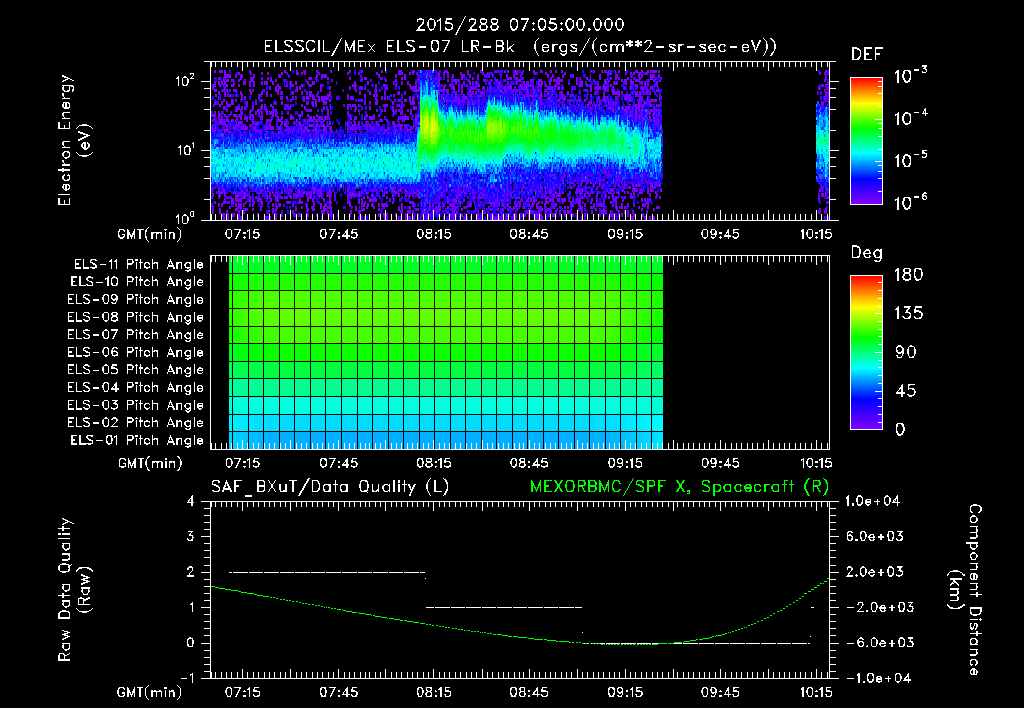This screenshot has width=1024, height=708.
Task: Click the white data quality line at level 1
Action: coord(504,607)
